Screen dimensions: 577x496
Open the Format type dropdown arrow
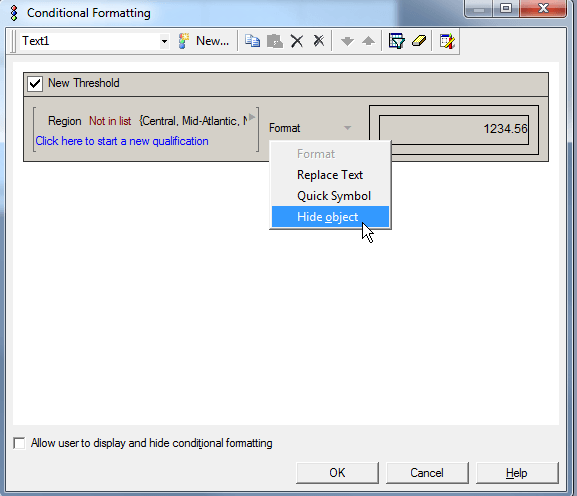pos(347,128)
